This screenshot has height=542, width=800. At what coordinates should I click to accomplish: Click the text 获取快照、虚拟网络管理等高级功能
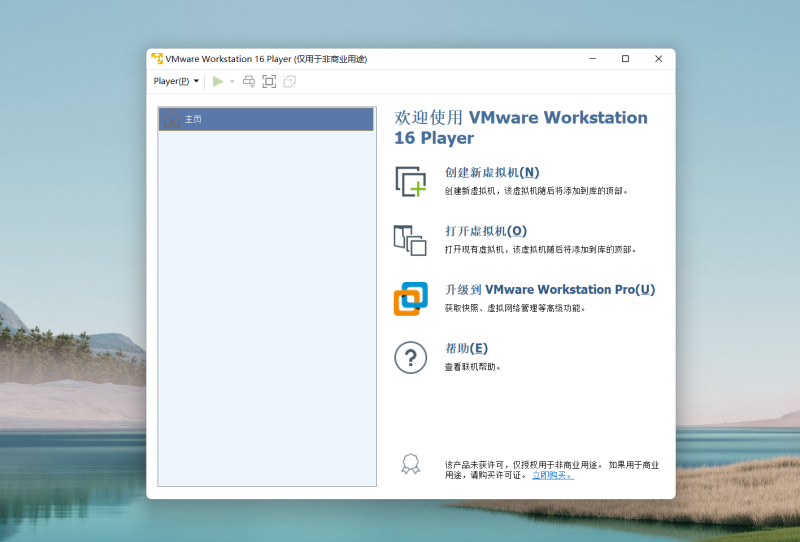click(515, 308)
